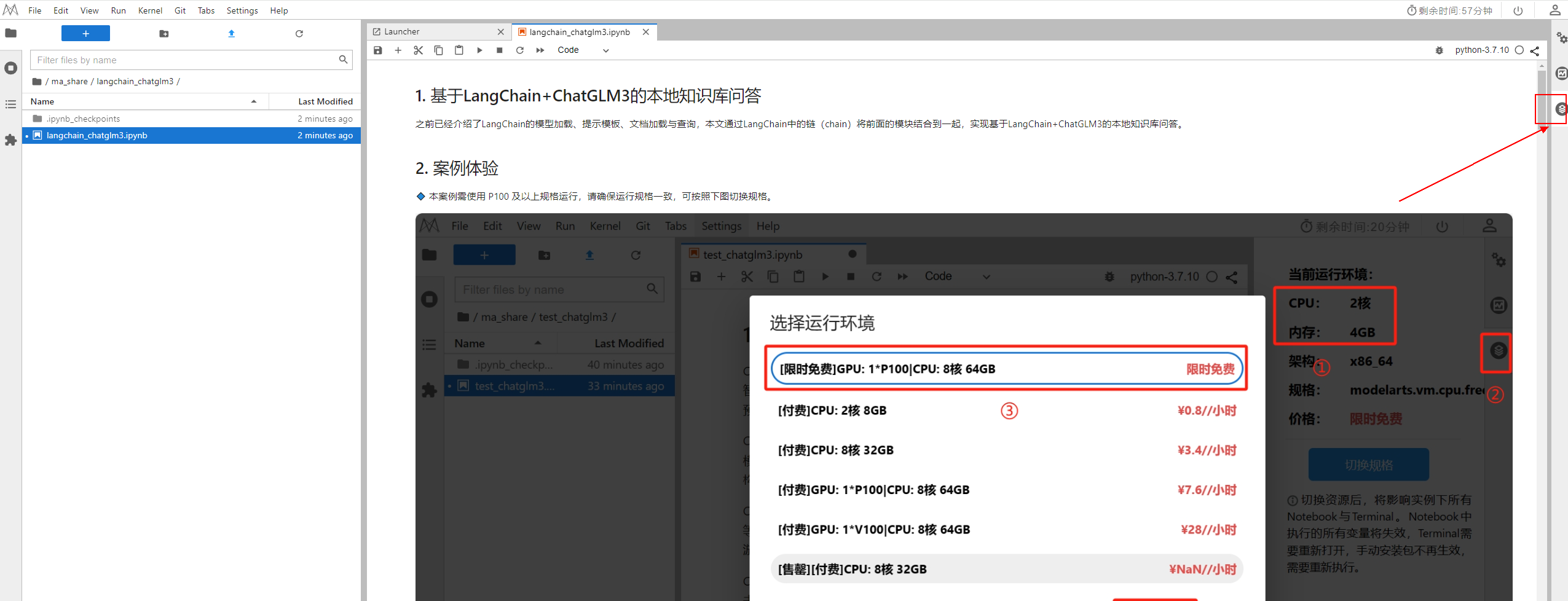Open the resource monitor icon in right sidebar
This screenshot has width=1568, height=601.
(1561, 74)
